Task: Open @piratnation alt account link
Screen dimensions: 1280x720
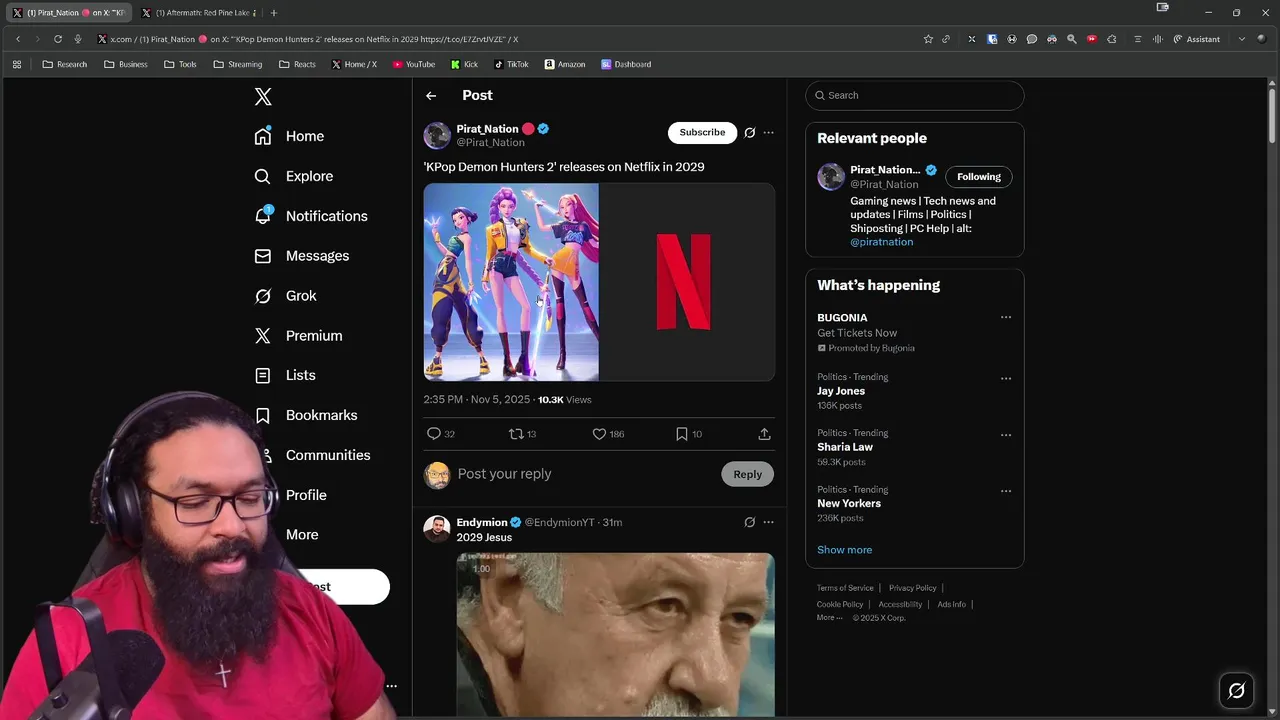Action: click(x=881, y=242)
